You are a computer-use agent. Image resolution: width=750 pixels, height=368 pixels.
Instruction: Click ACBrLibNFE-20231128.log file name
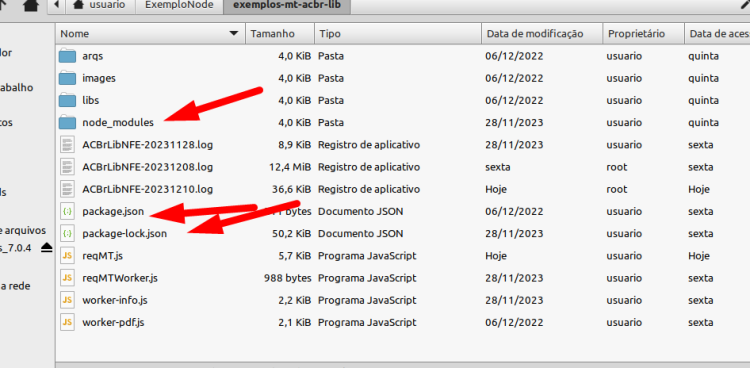pos(148,145)
